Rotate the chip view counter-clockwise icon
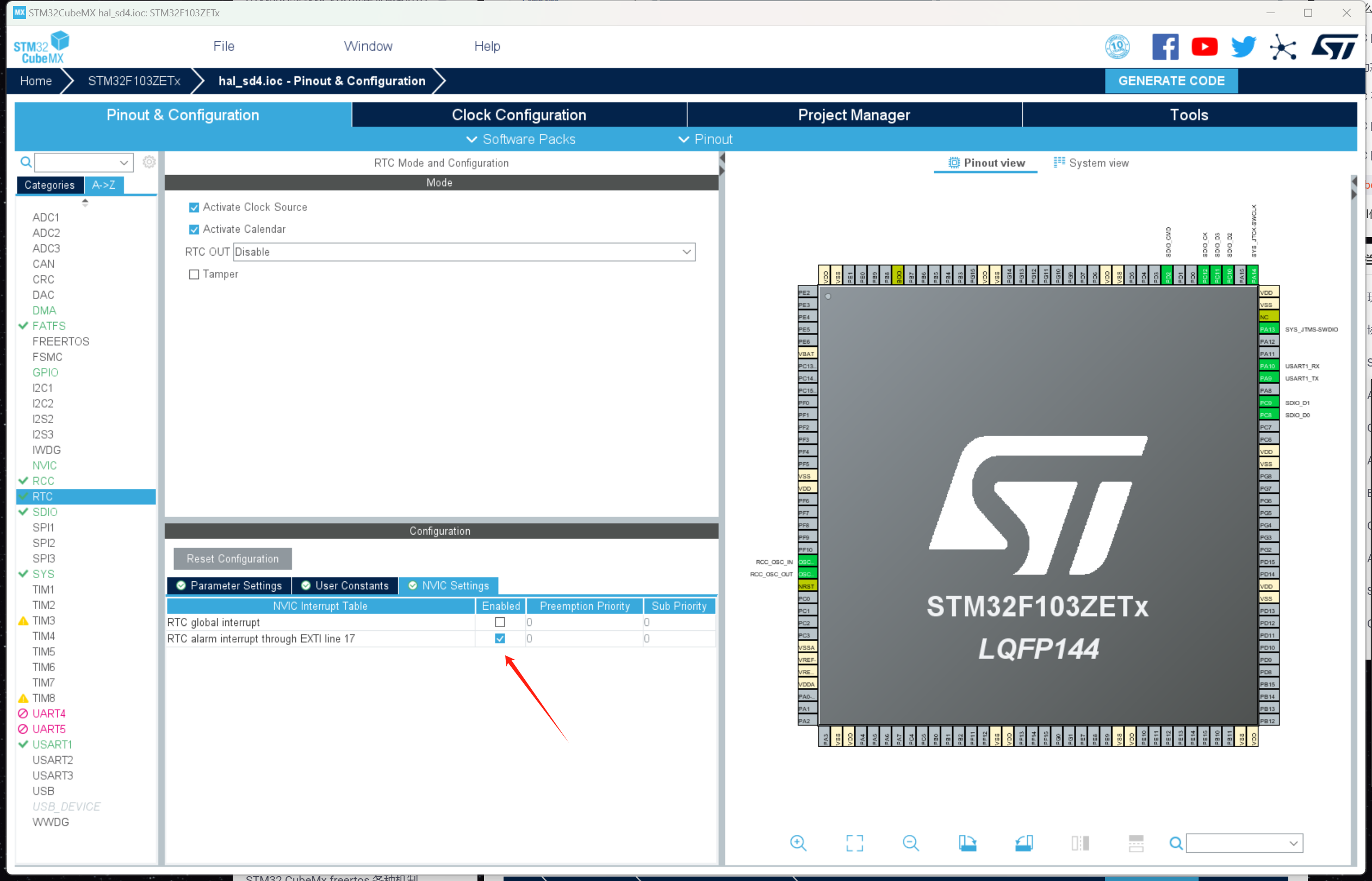Viewport: 1372px width, 881px height. [x=1024, y=843]
